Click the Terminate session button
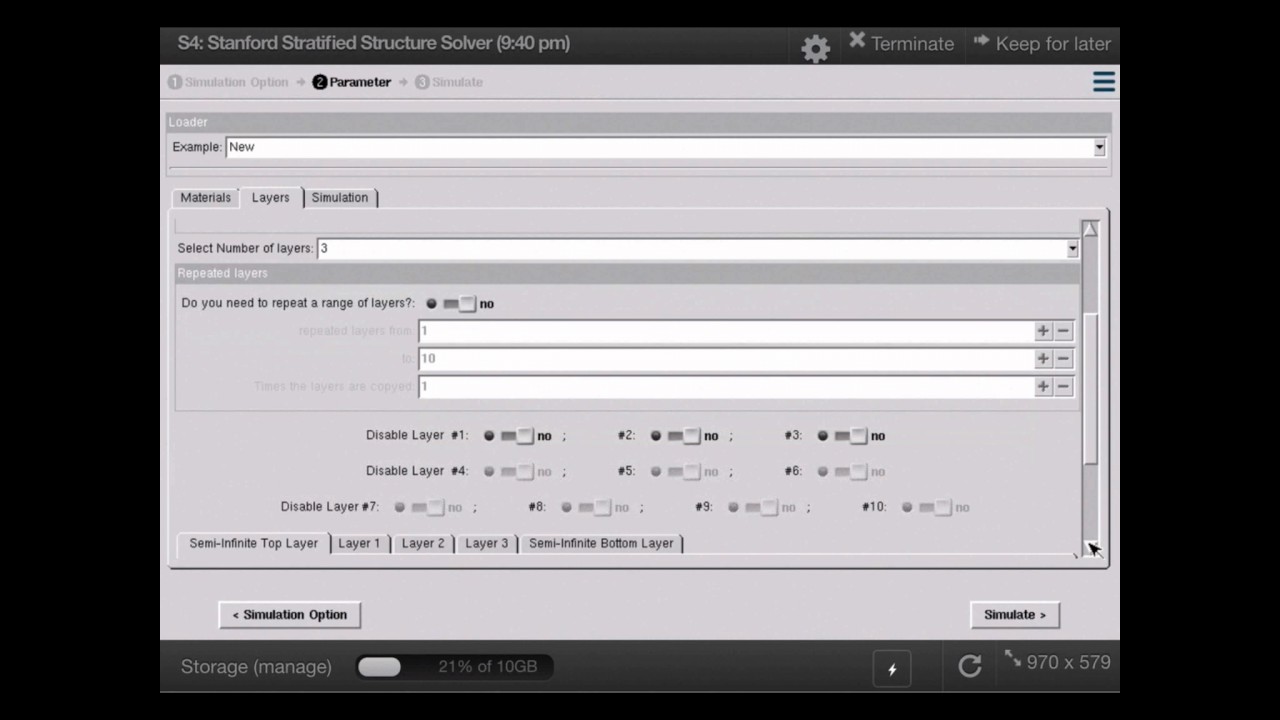The height and width of the screenshot is (720, 1280). coord(901,43)
